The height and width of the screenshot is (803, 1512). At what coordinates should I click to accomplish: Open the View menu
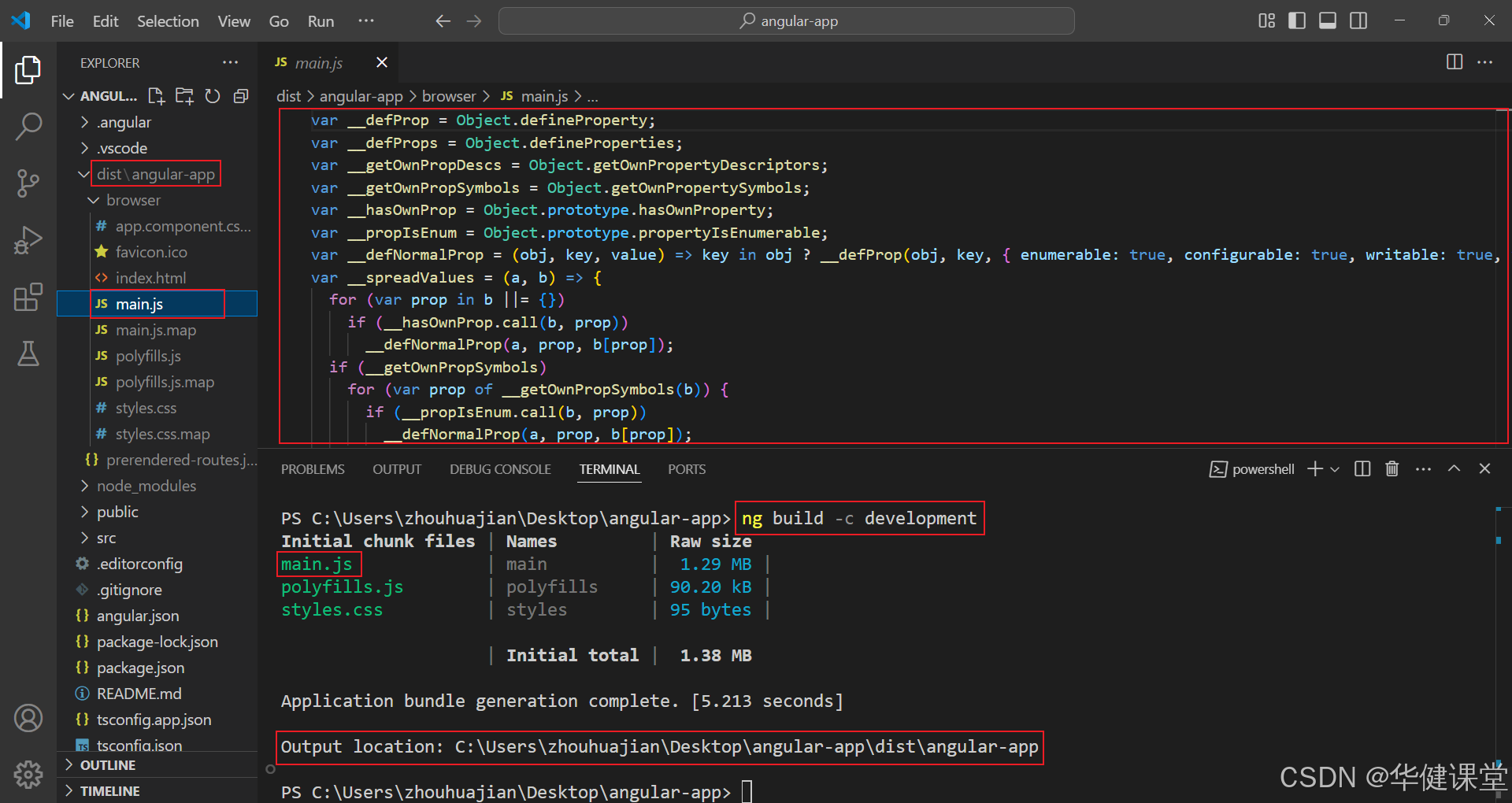coord(234,21)
